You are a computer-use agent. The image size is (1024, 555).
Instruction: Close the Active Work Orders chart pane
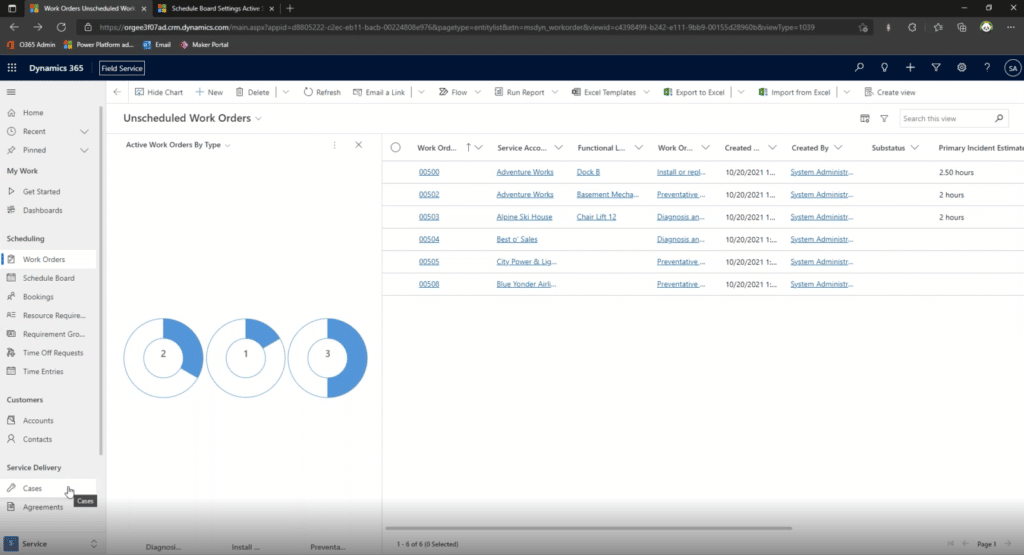click(x=359, y=145)
